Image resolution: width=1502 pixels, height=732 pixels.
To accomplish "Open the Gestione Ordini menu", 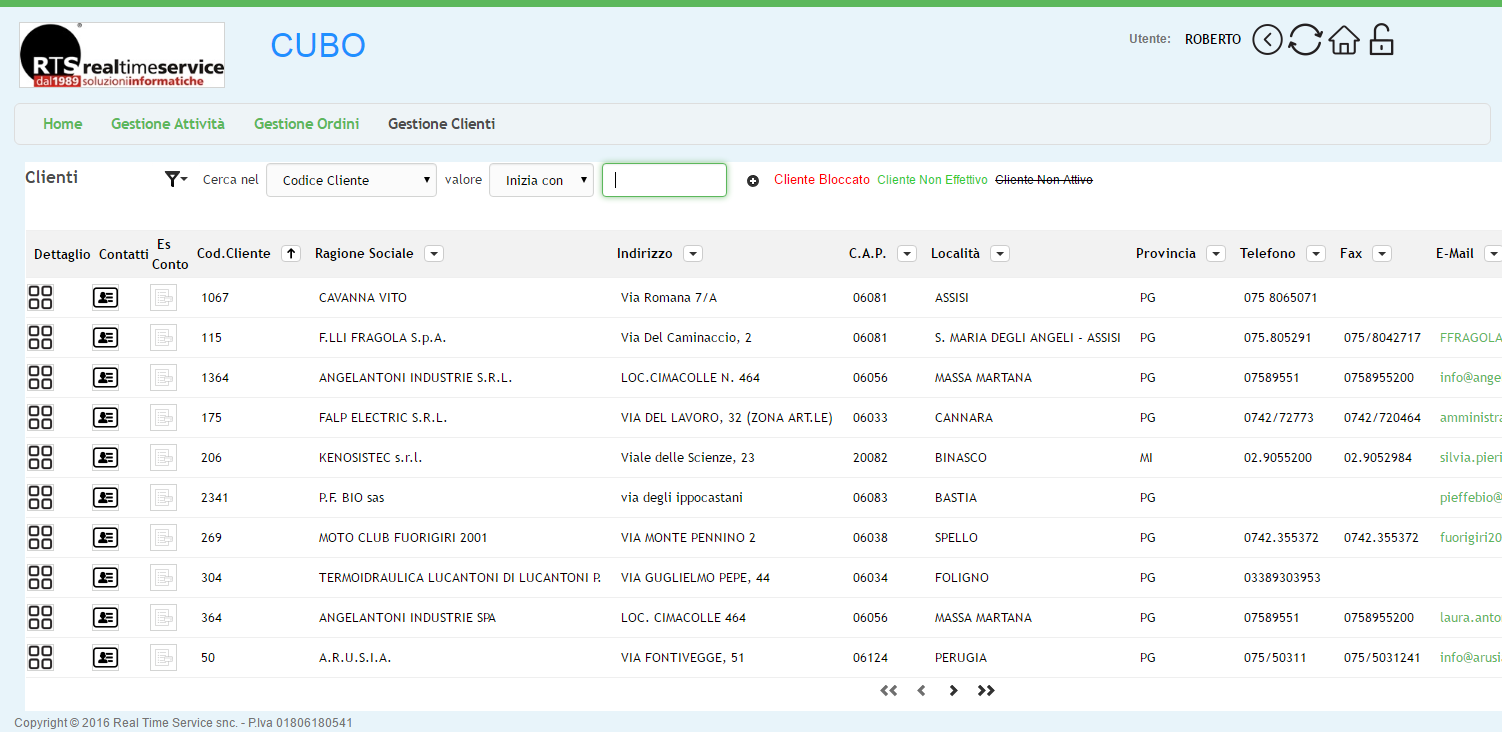I will tap(307, 124).
